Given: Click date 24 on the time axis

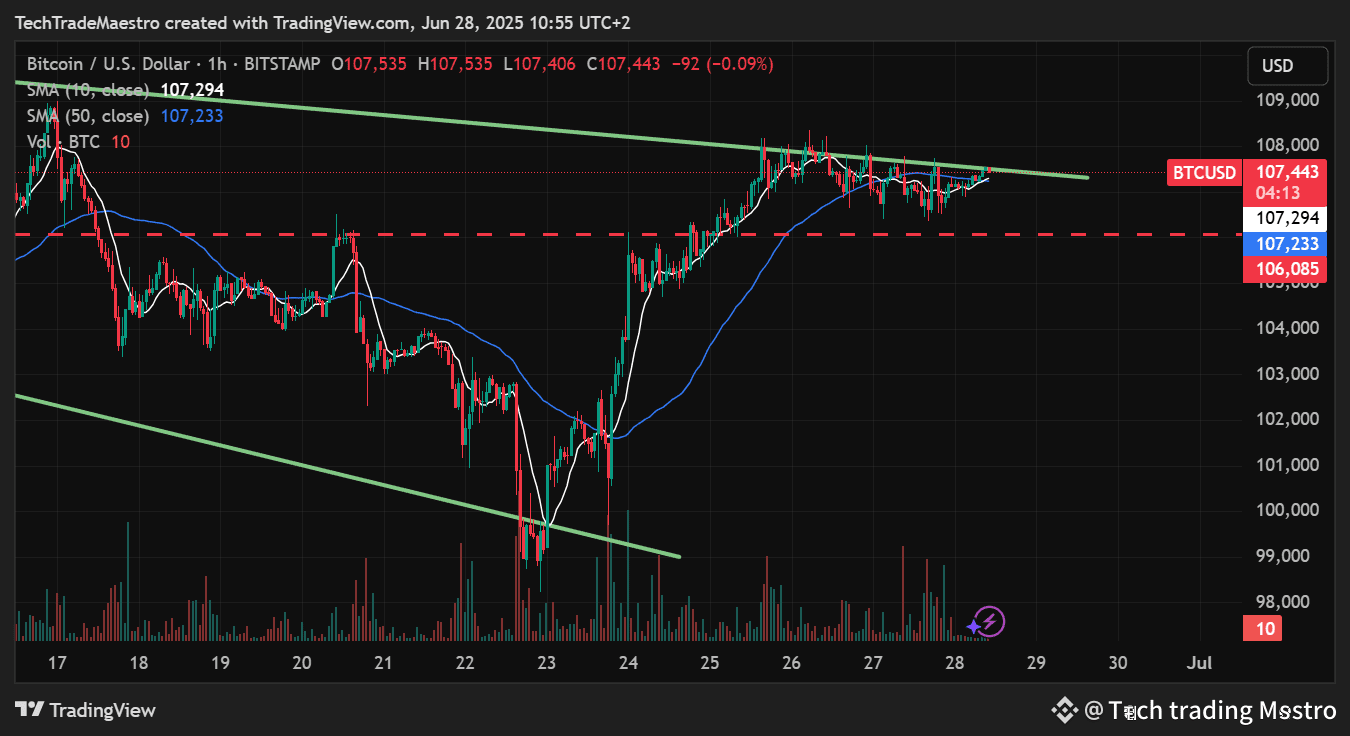Looking at the screenshot, I should click(628, 662).
